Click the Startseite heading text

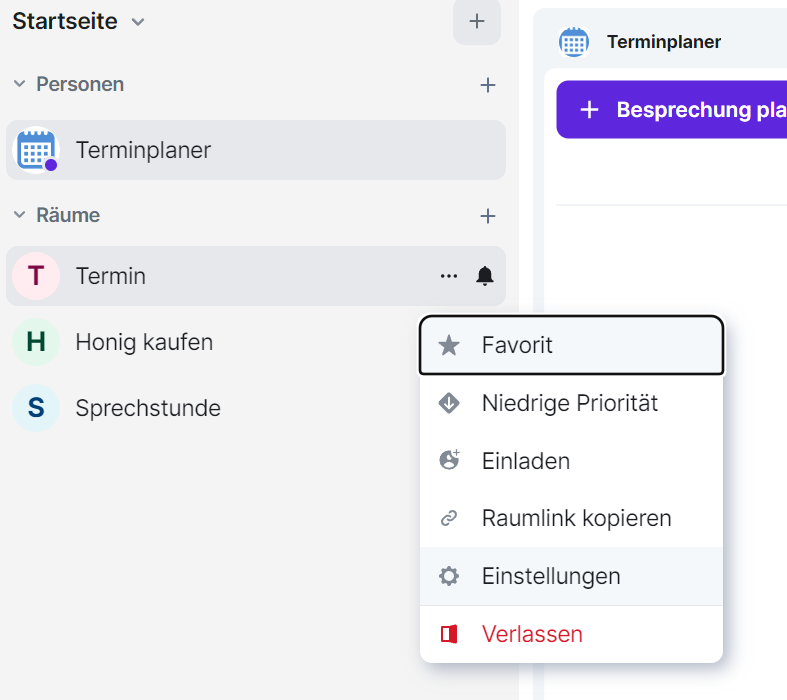[x=65, y=22]
